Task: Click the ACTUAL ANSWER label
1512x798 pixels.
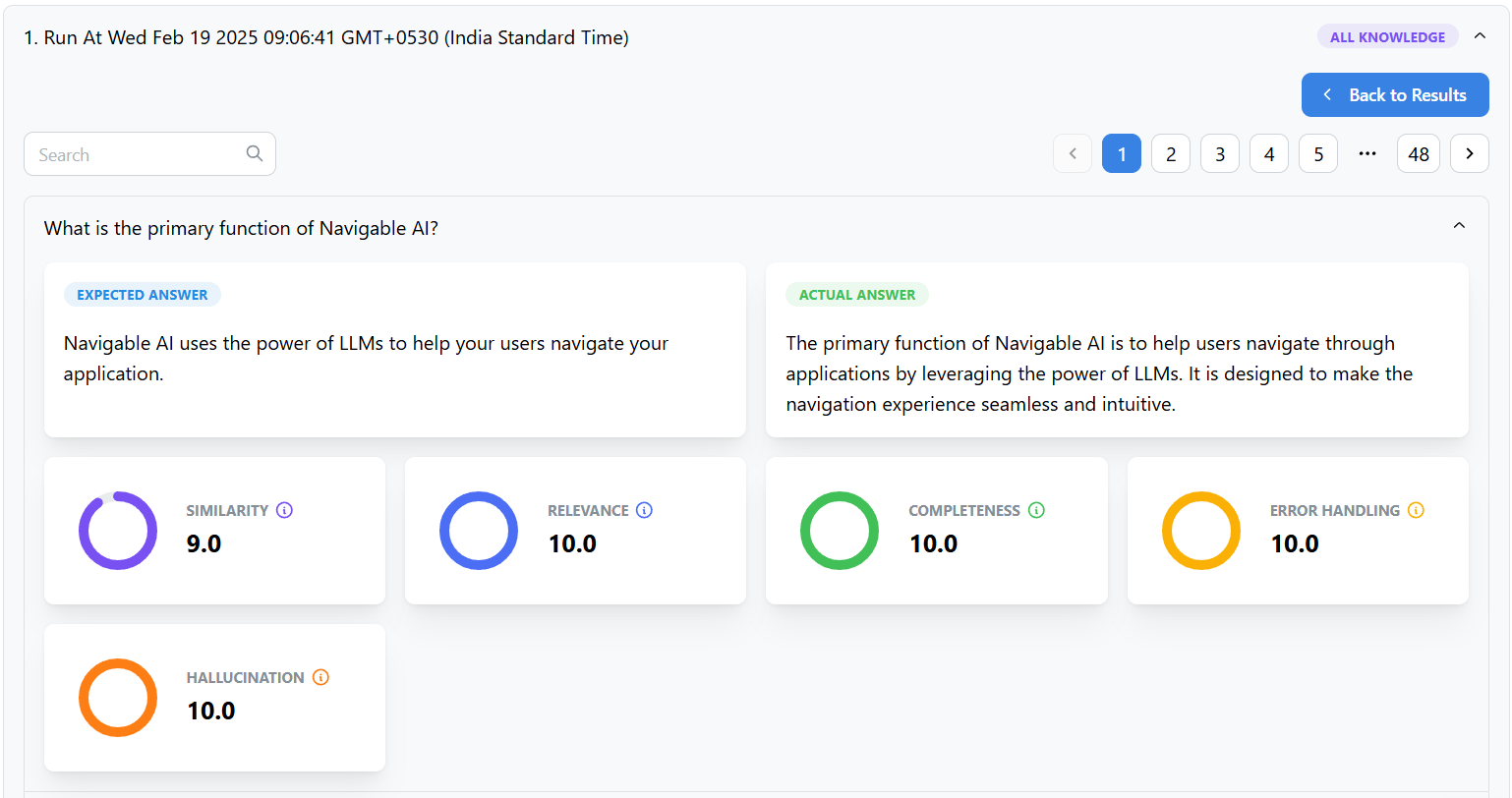Action: click(x=857, y=295)
